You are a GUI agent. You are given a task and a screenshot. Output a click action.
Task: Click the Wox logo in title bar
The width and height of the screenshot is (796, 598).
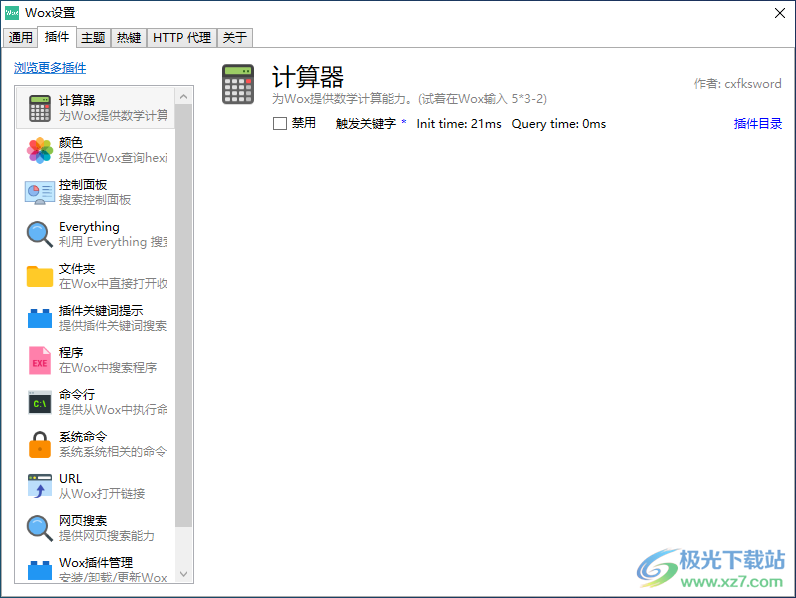click(x=12, y=13)
